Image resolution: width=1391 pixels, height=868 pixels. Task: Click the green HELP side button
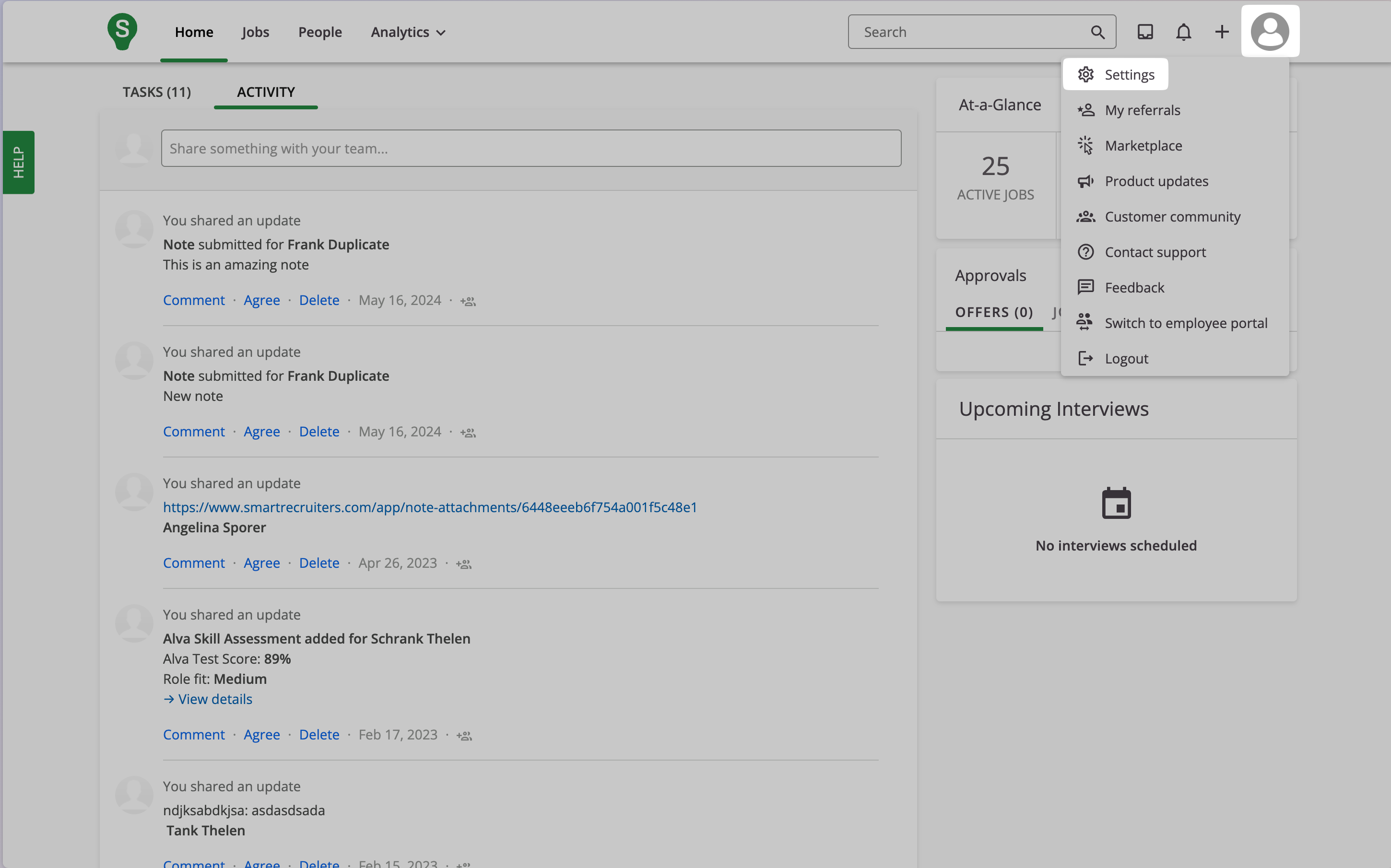click(18, 163)
